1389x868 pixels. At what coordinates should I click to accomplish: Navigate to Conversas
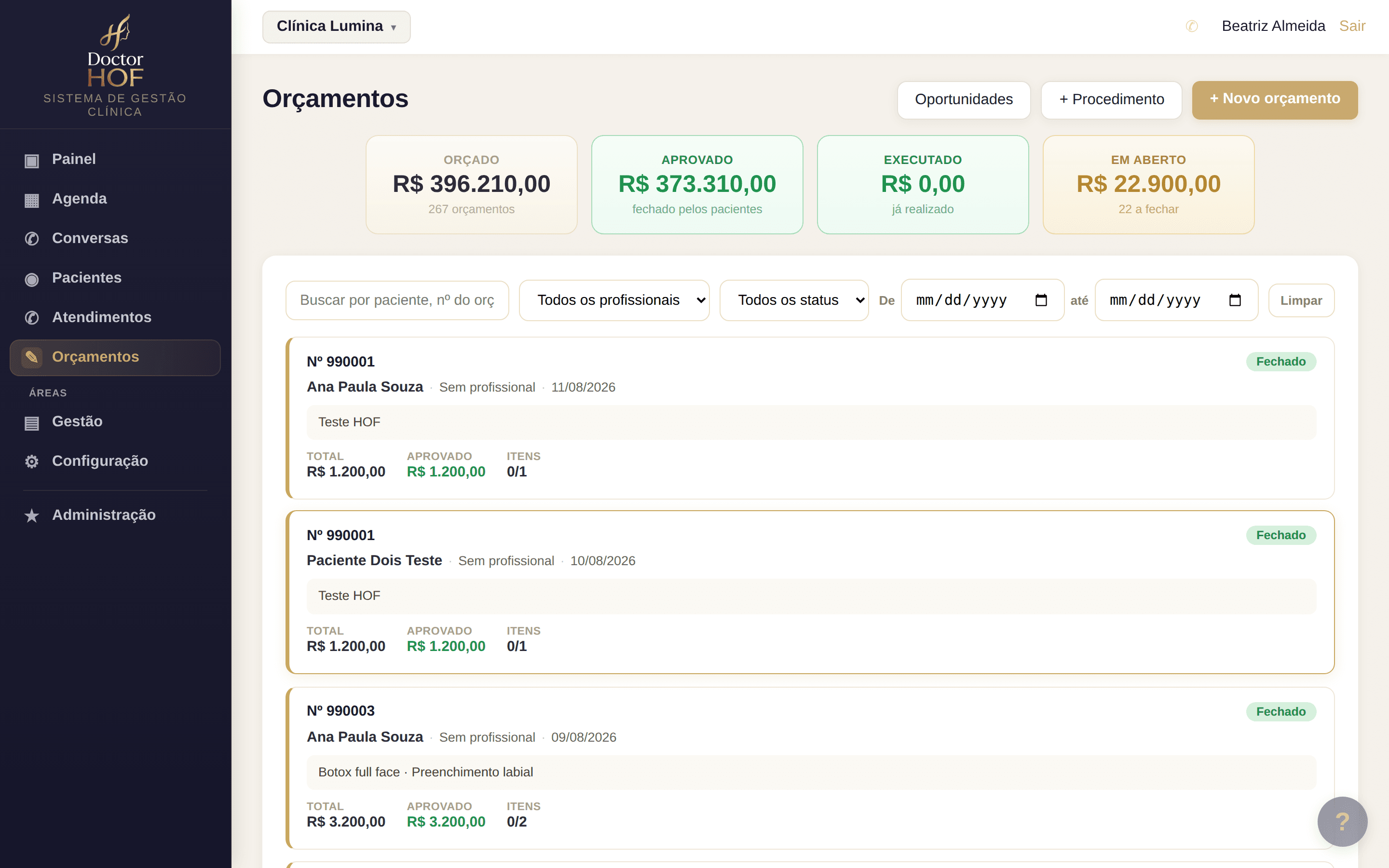[x=115, y=238]
